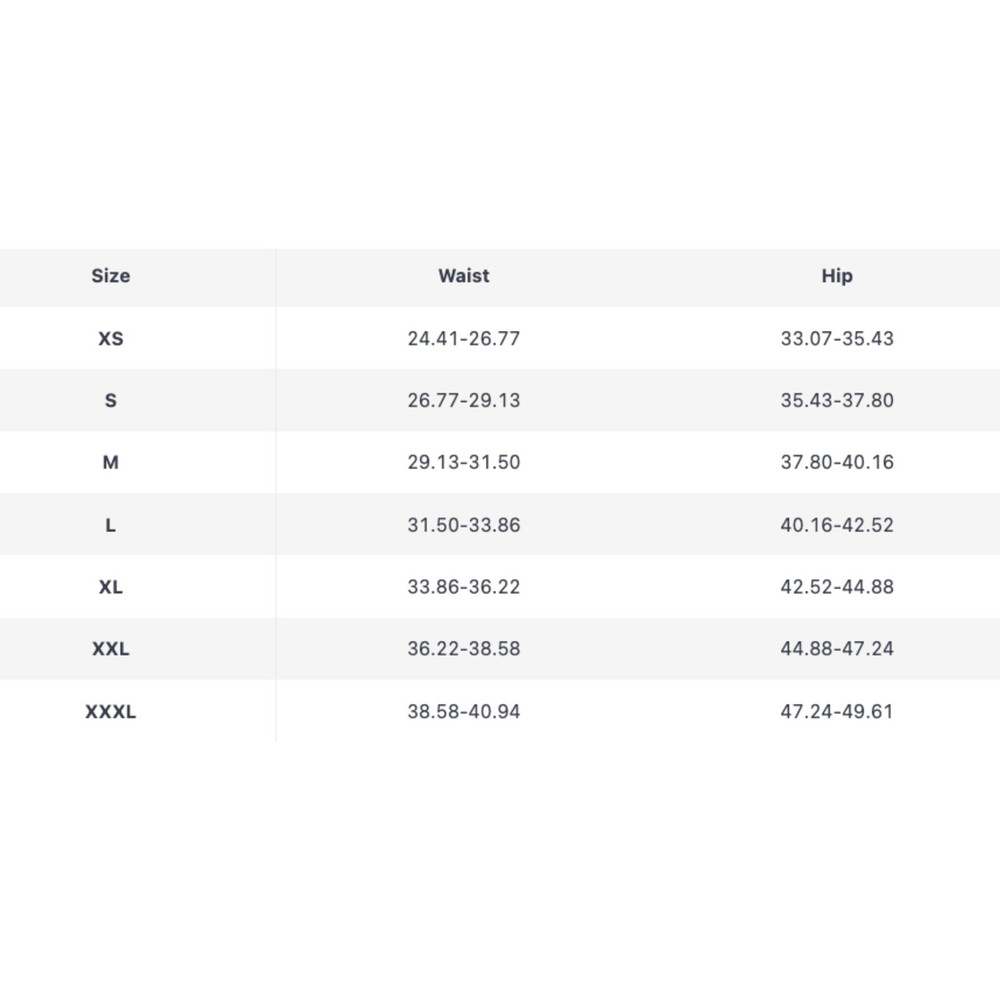The height and width of the screenshot is (1000, 1000).
Task: Select the XL size row label
Action: pos(111,587)
